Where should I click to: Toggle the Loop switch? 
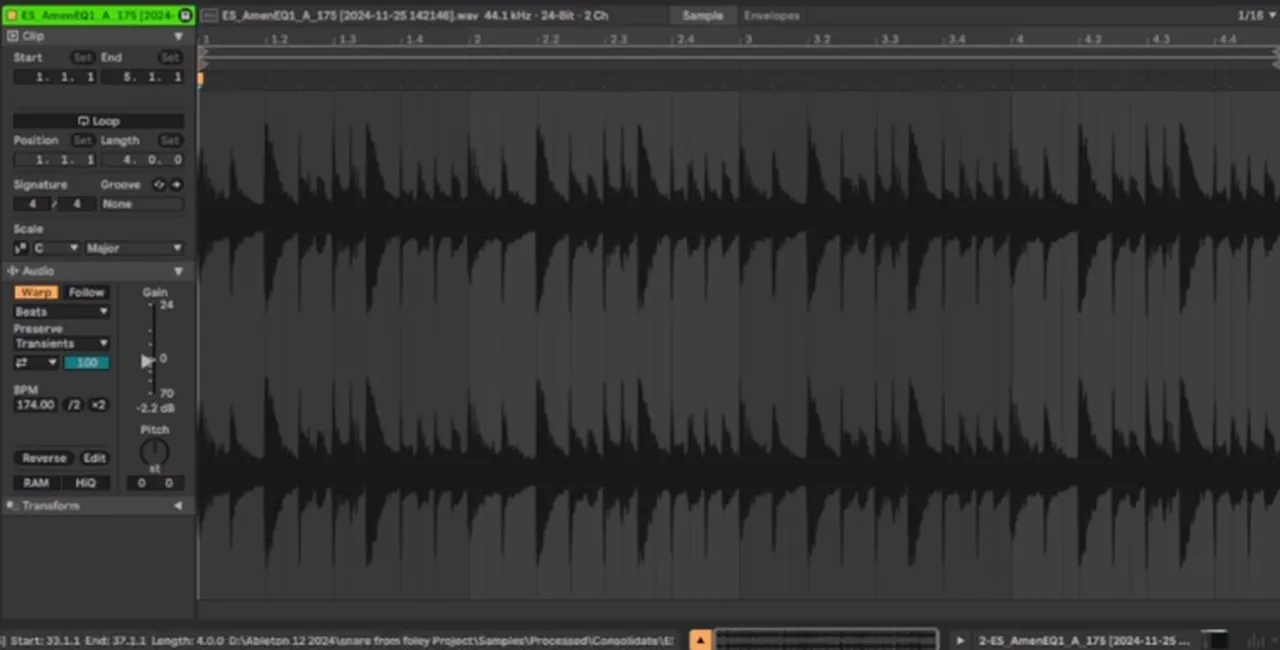(98, 121)
